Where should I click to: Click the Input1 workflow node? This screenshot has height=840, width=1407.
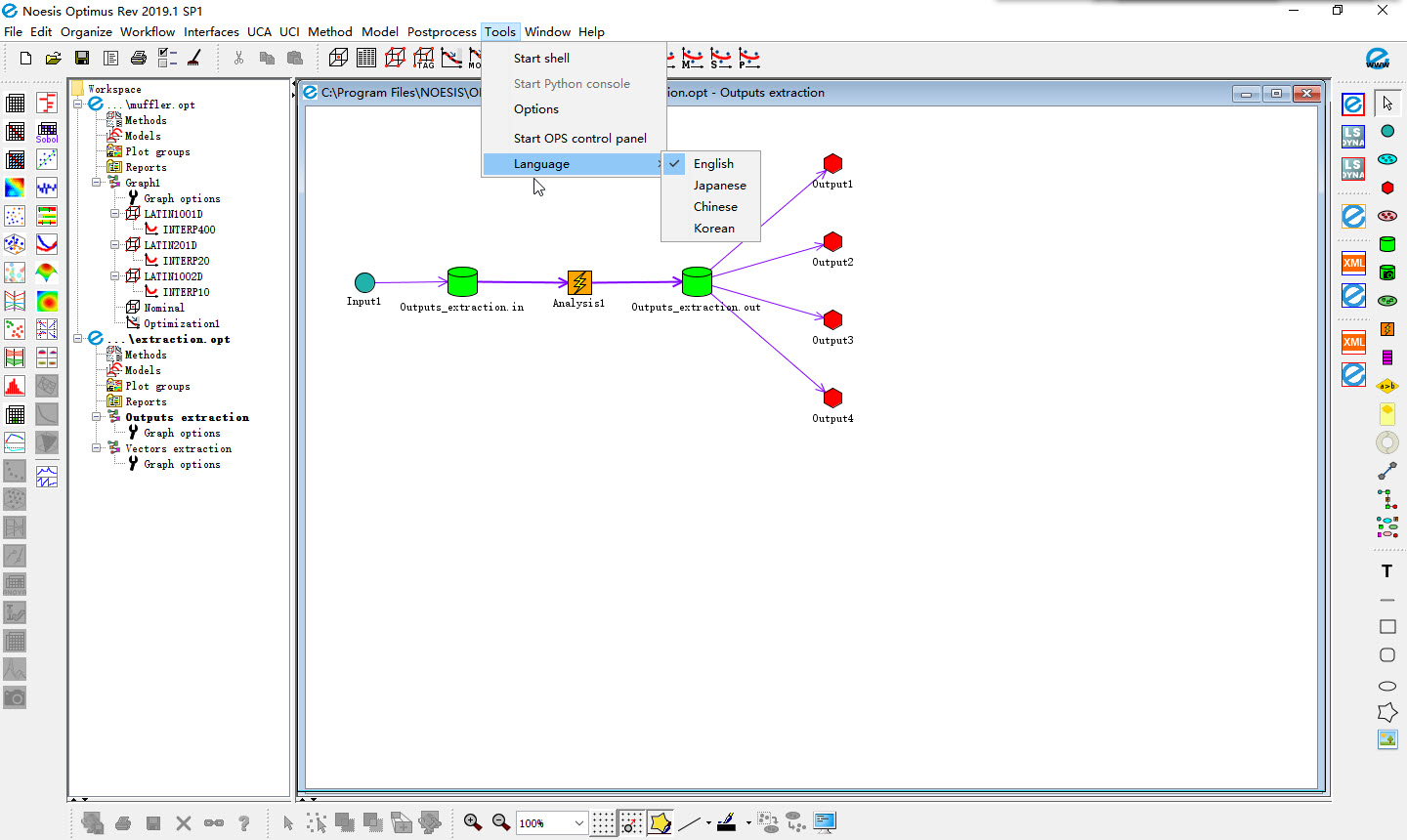tap(364, 282)
